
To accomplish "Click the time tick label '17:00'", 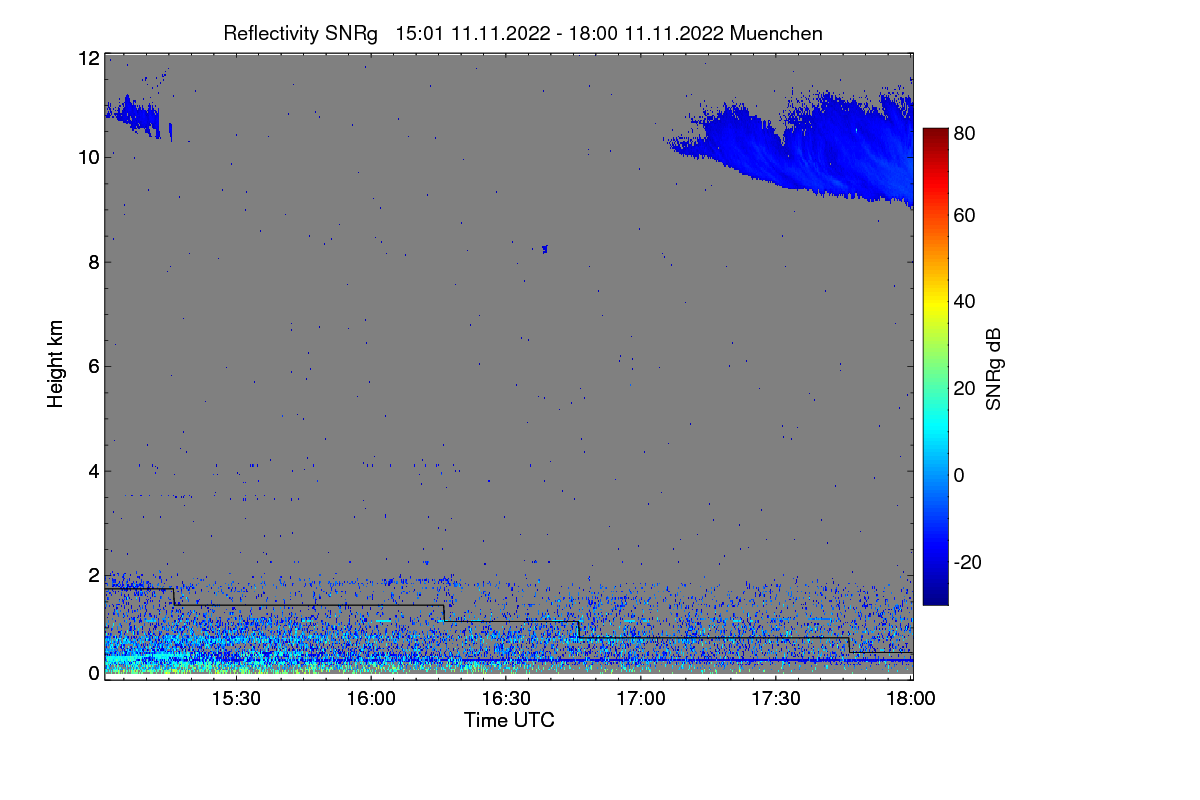I will pyautogui.click(x=641, y=699).
